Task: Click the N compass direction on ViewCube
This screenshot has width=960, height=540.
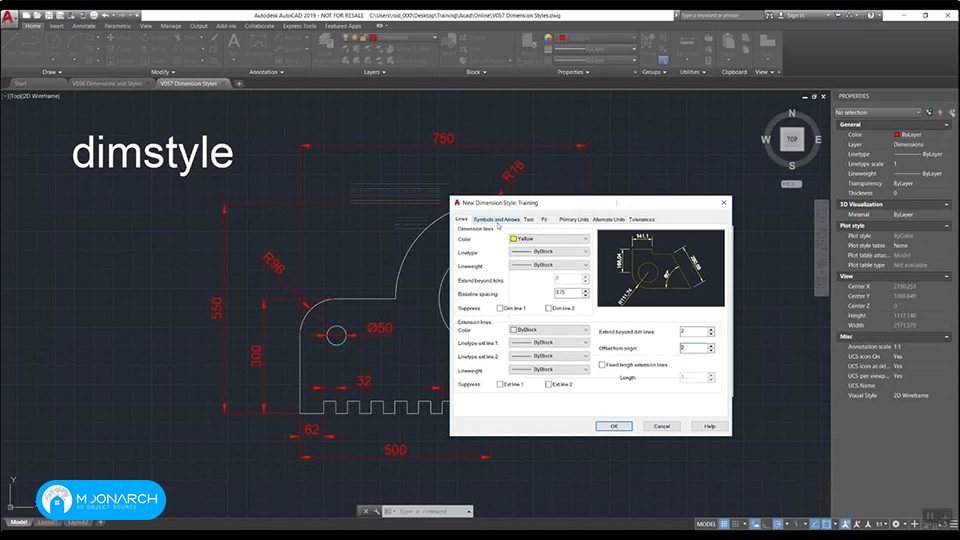Action: [x=792, y=113]
